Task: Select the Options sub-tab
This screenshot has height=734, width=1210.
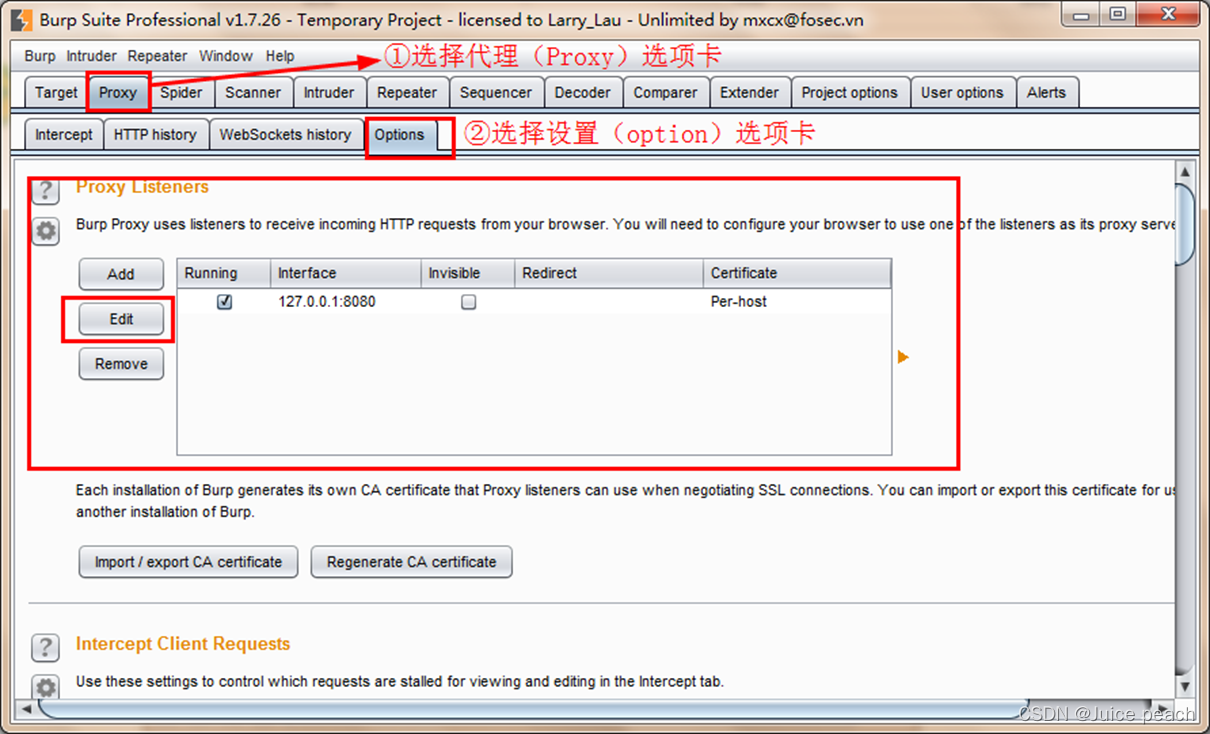Action: (400, 135)
